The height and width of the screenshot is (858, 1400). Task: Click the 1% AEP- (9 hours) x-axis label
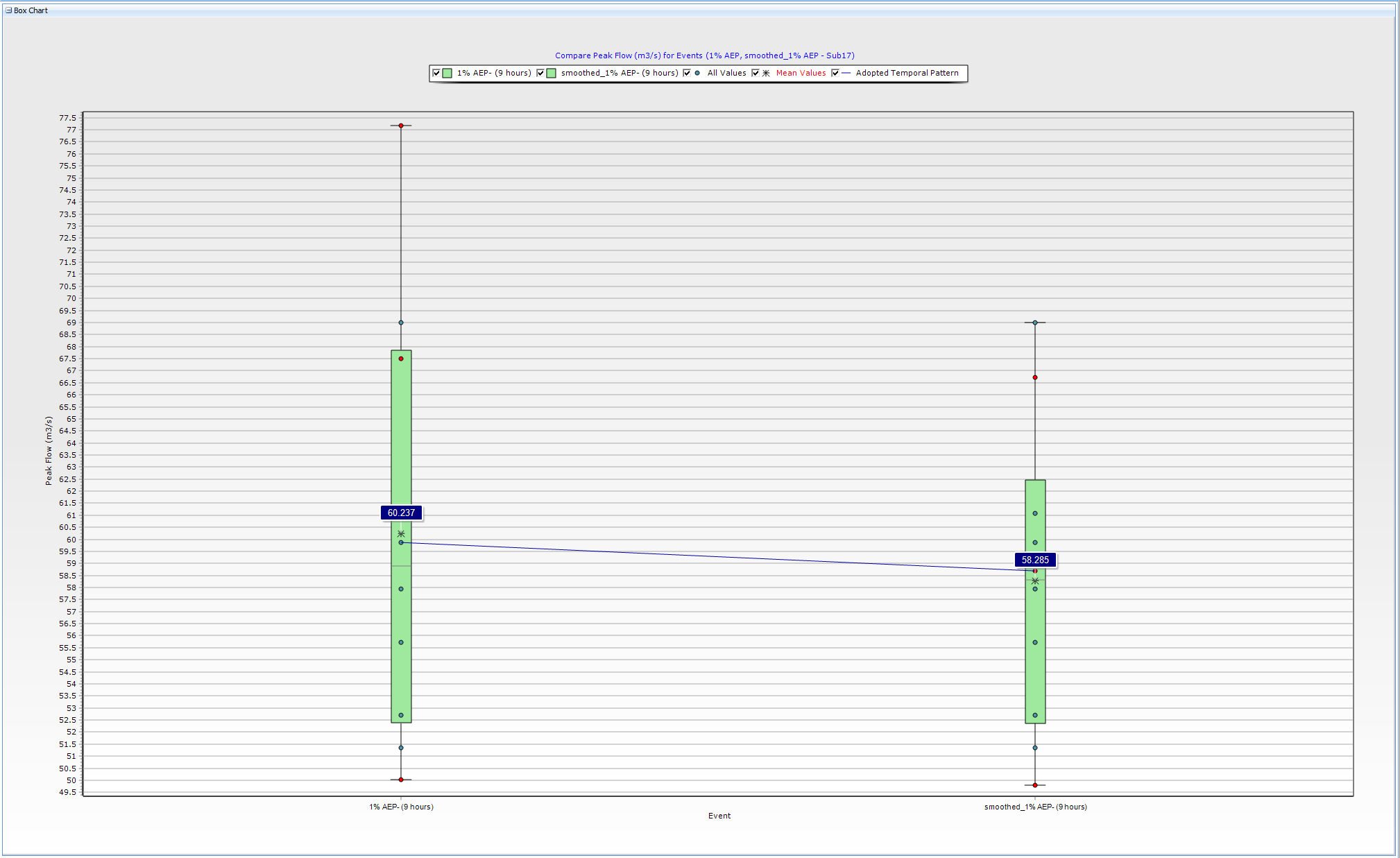pos(401,807)
